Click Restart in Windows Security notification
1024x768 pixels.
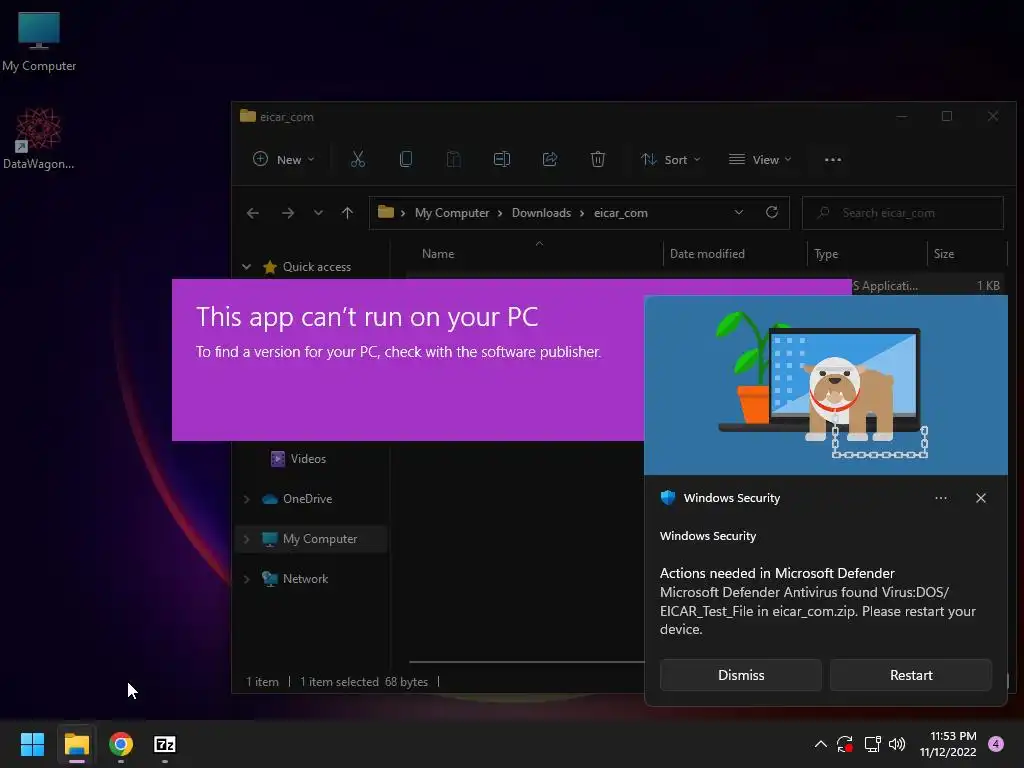click(911, 675)
